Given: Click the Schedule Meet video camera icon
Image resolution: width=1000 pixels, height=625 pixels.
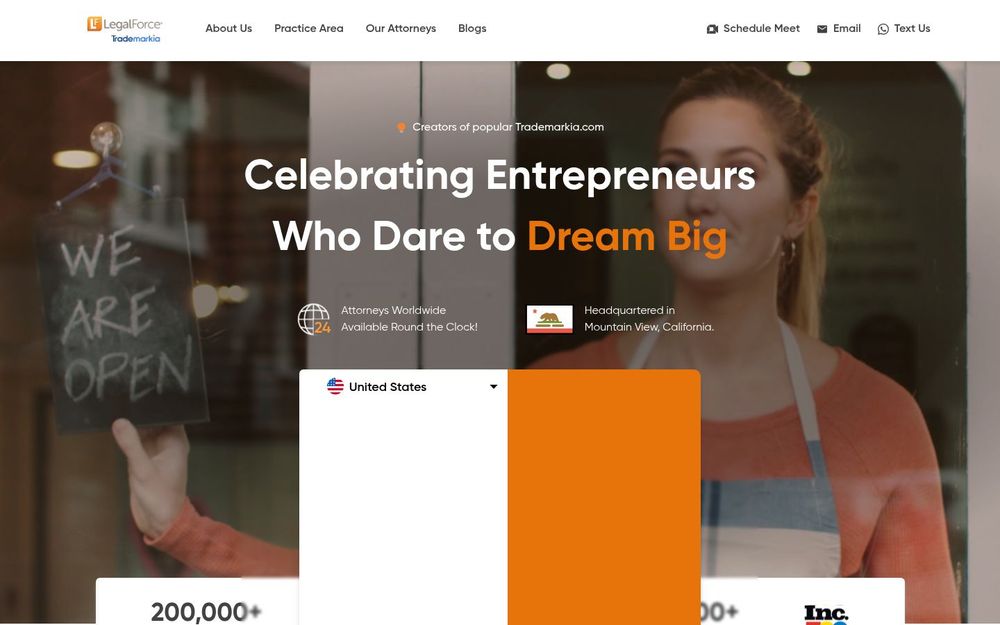Looking at the screenshot, I should pos(712,29).
